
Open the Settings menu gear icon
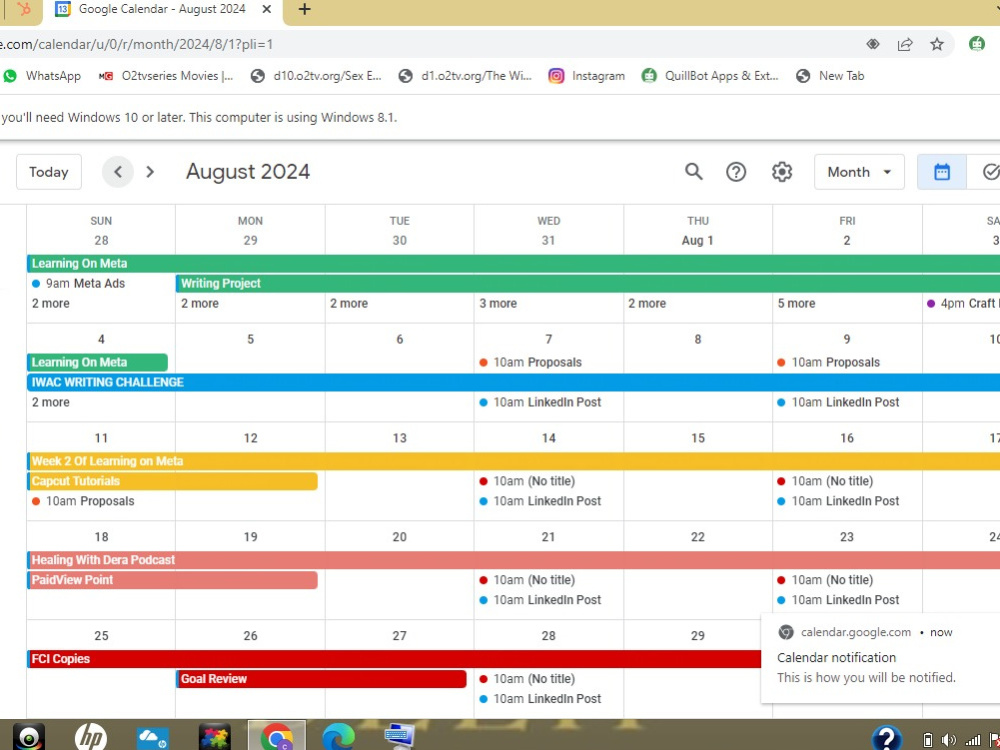click(782, 172)
